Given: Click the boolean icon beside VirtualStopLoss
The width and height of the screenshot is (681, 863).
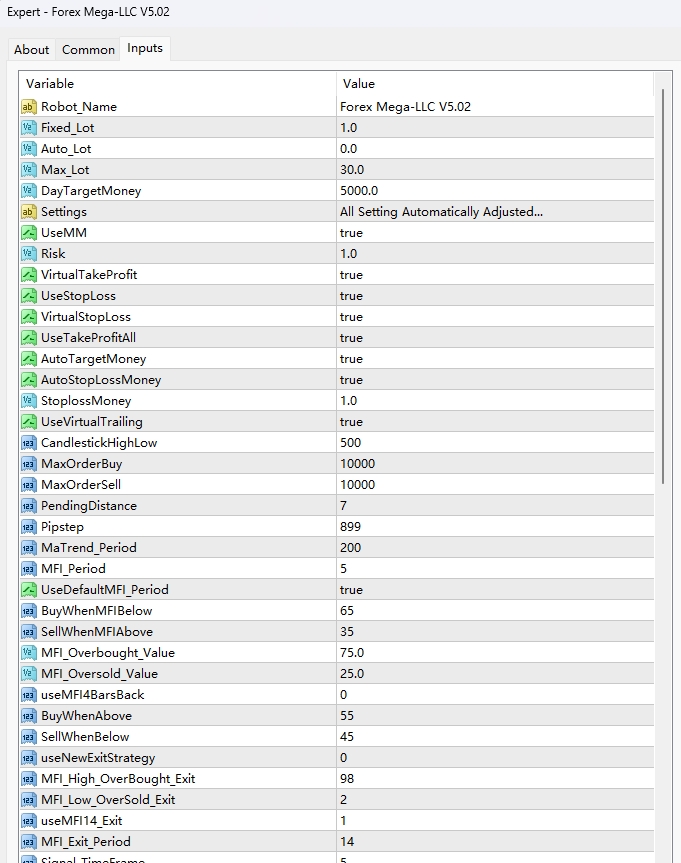Looking at the screenshot, I should click(29, 316).
